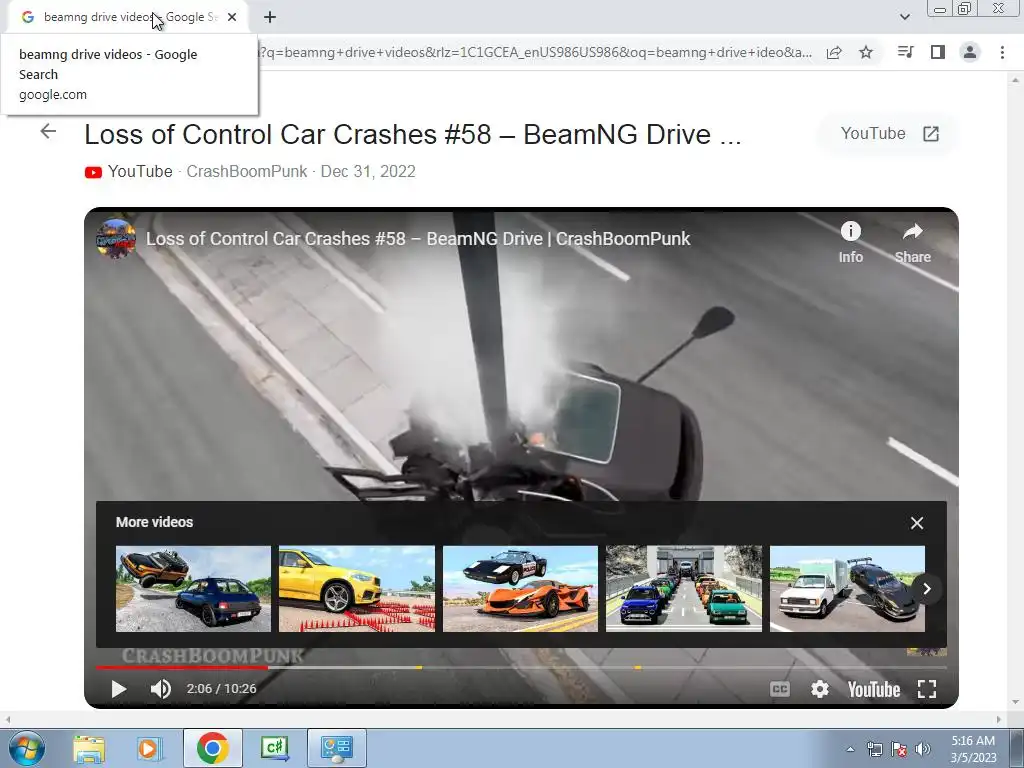Click the 2:06 / 10:26 time display

(x=221, y=689)
